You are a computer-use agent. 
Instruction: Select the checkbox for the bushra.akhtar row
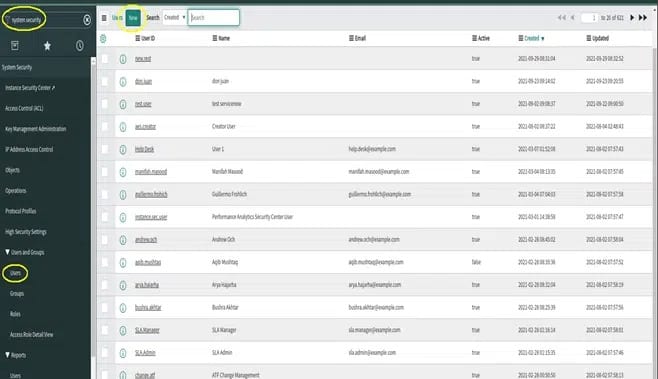pos(105,308)
